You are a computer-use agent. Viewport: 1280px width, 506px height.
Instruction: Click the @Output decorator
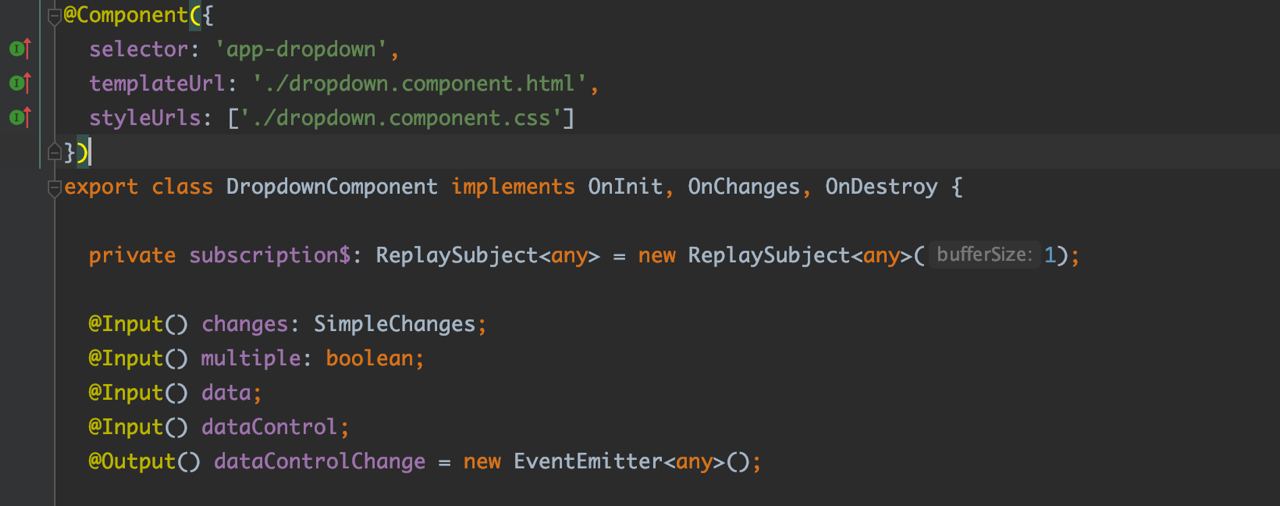[132, 461]
